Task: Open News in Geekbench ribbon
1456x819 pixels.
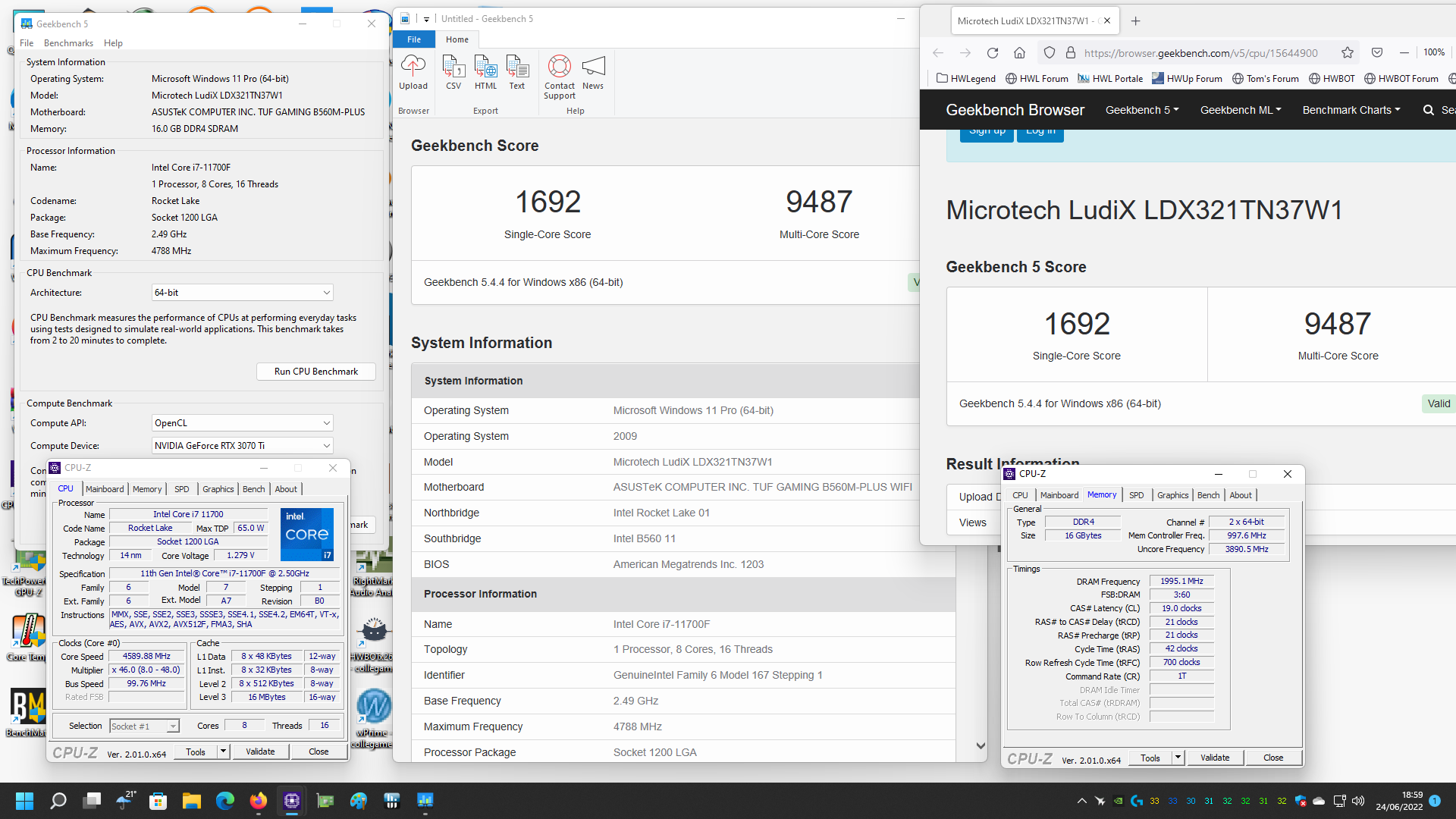Action: coord(593,73)
